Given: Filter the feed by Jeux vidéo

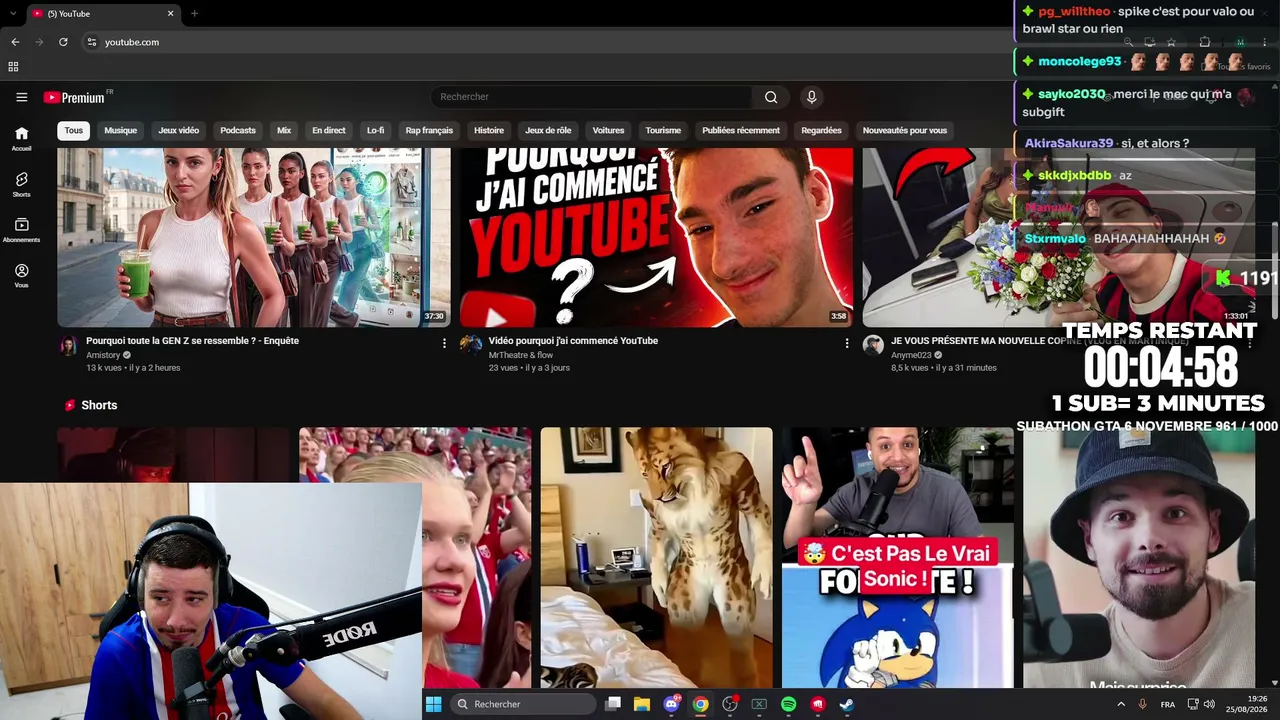Looking at the screenshot, I should (179, 130).
